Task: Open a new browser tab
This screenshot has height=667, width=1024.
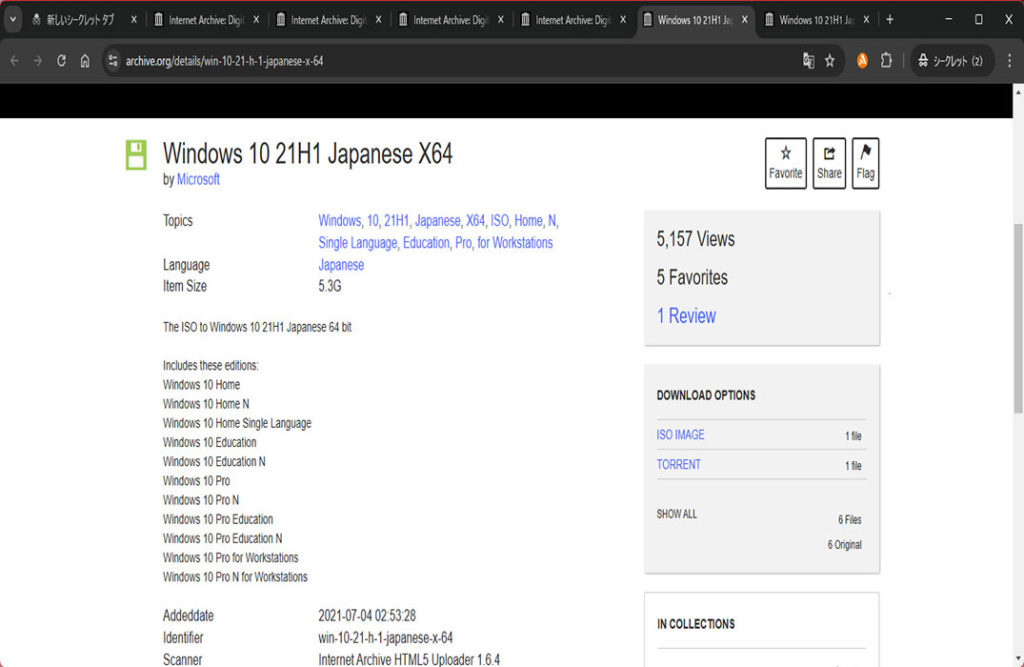Action: coord(890,19)
